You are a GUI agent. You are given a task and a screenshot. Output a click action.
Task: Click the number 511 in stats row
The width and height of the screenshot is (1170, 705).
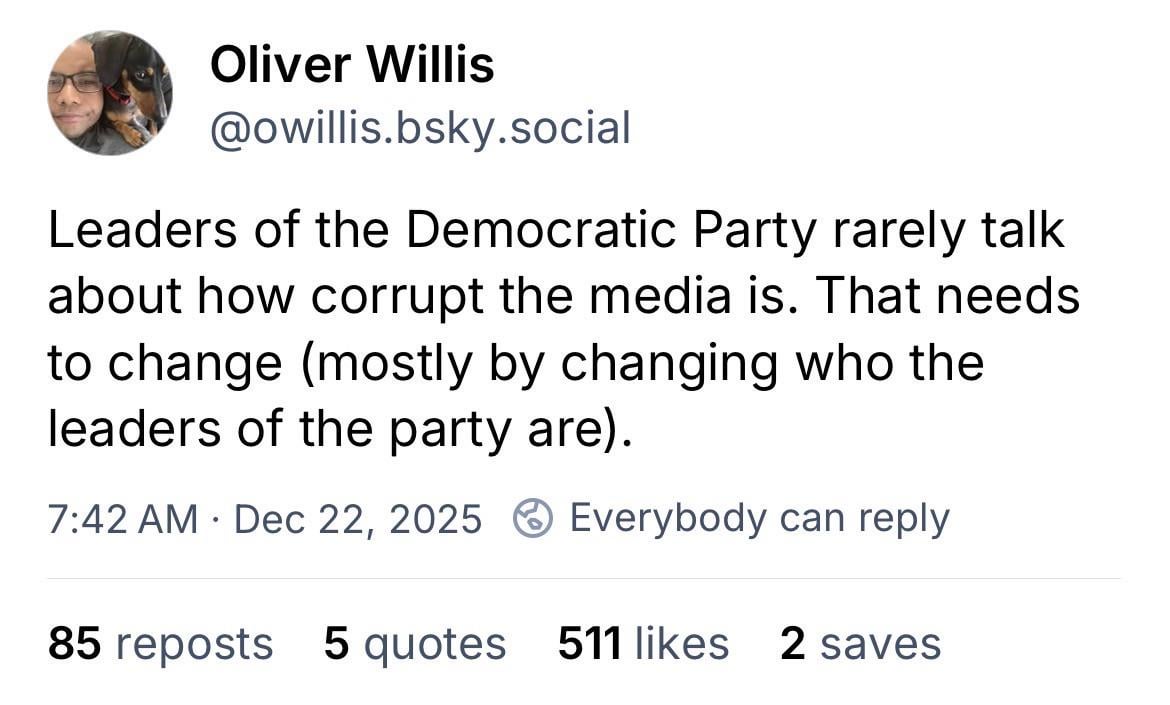click(x=588, y=643)
